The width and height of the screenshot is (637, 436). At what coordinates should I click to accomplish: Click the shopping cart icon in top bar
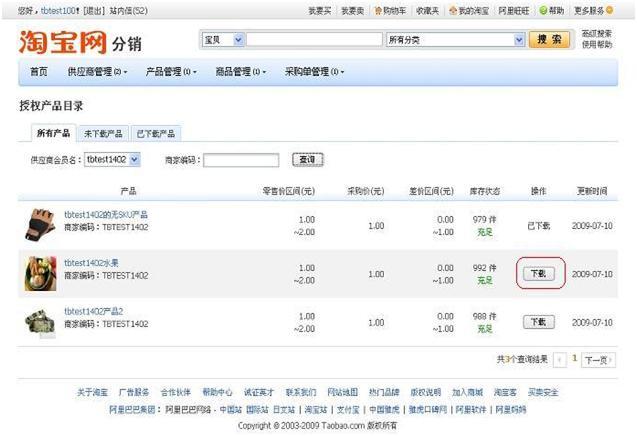pos(378,11)
